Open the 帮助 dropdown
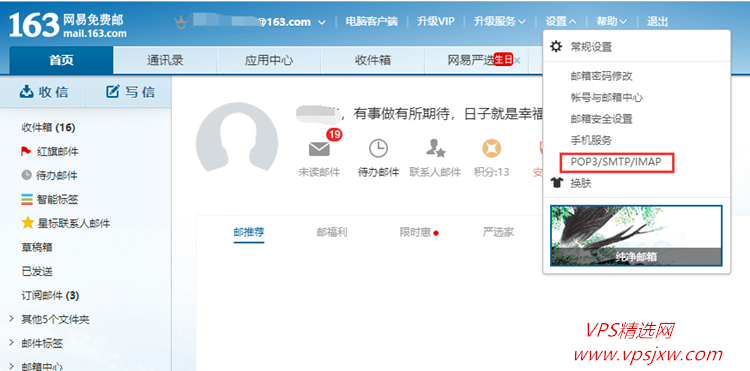 click(611, 22)
